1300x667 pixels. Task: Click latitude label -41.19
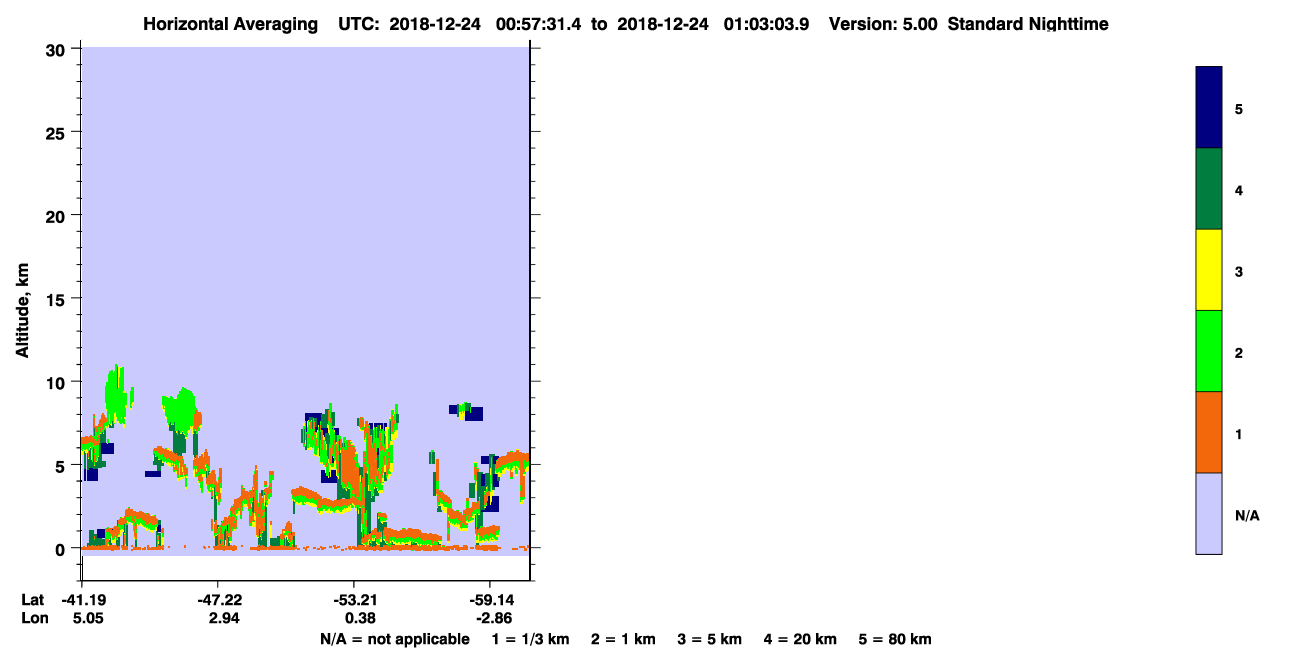click(x=84, y=600)
